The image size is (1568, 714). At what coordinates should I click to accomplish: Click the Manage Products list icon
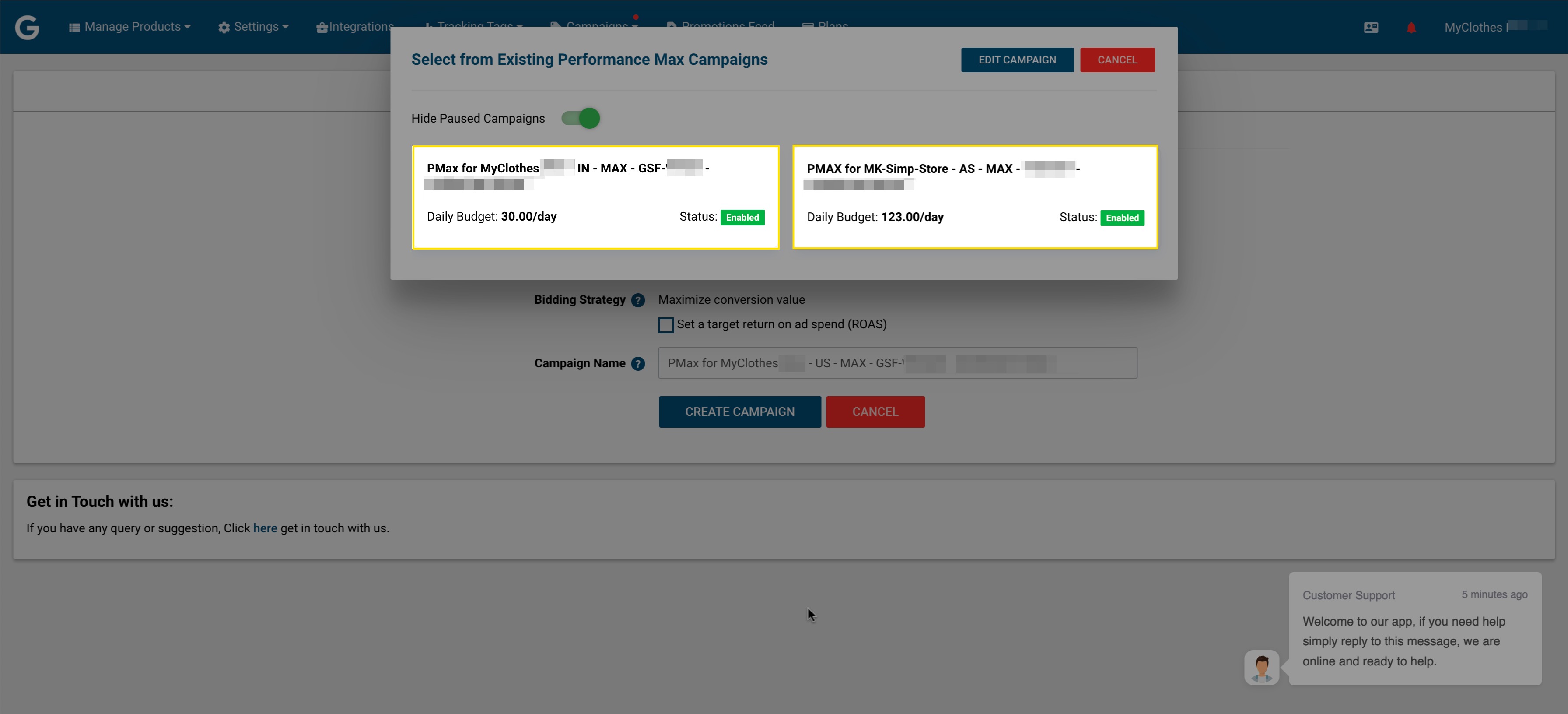click(x=74, y=28)
